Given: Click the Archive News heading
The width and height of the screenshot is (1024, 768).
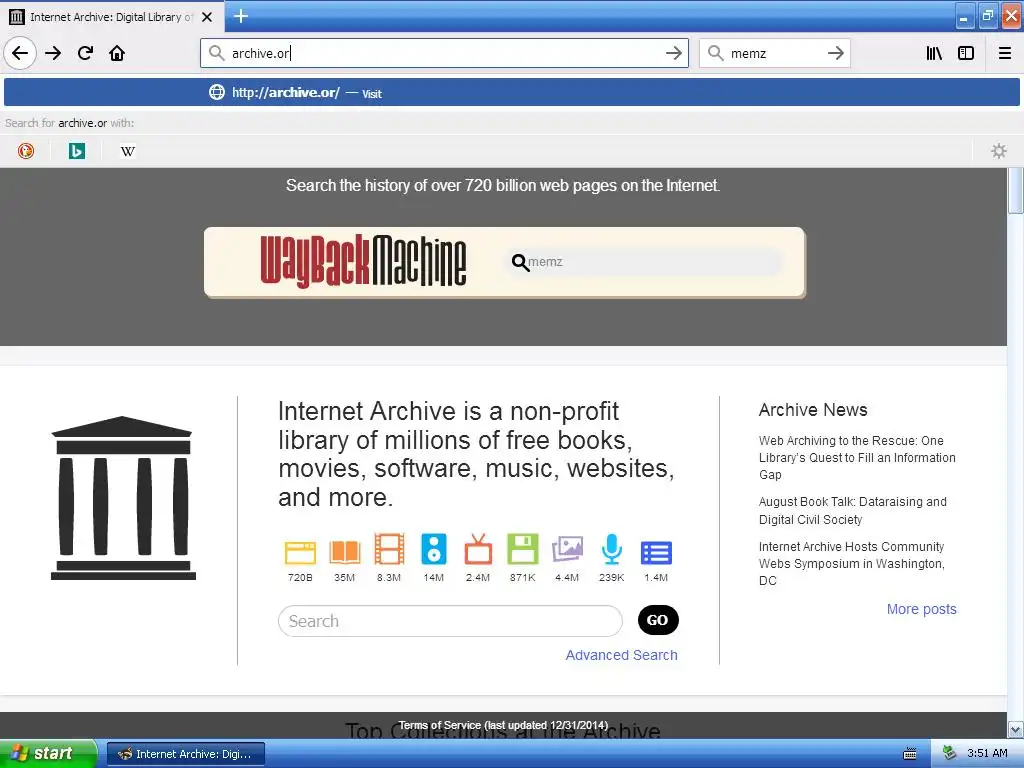Looking at the screenshot, I should (813, 410).
